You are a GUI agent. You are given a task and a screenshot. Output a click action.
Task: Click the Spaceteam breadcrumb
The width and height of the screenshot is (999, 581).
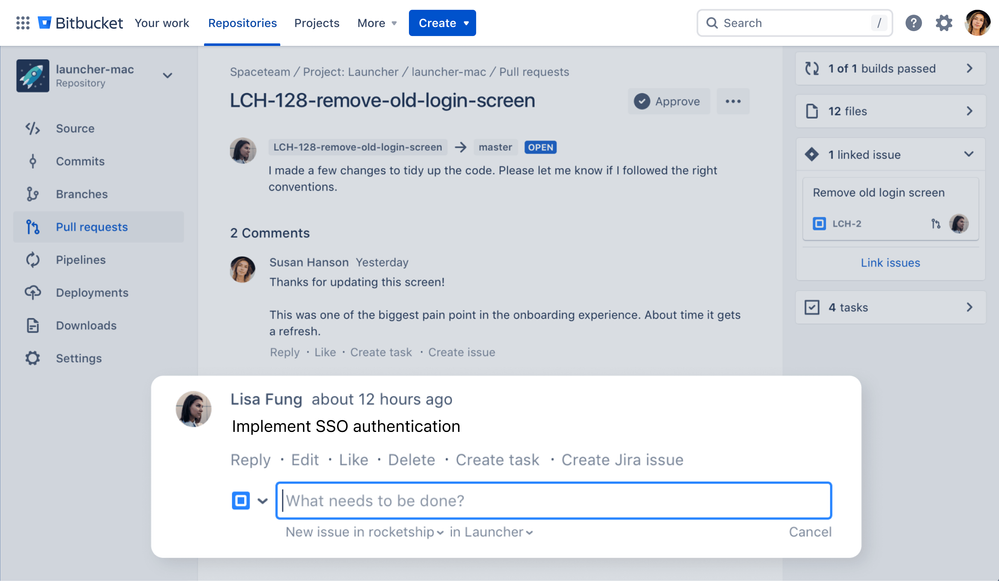coord(260,72)
